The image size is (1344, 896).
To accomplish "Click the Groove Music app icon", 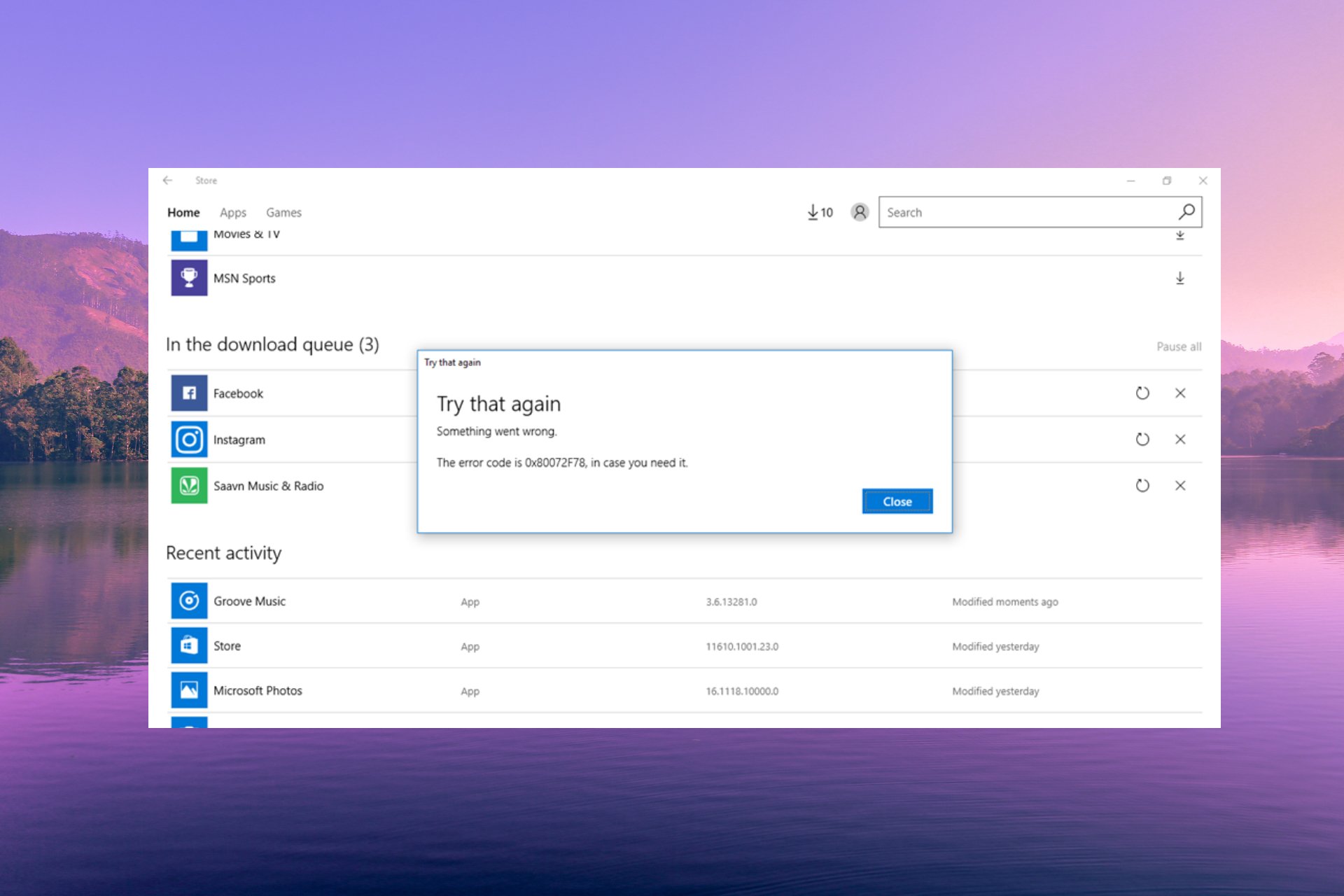I will tap(190, 601).
